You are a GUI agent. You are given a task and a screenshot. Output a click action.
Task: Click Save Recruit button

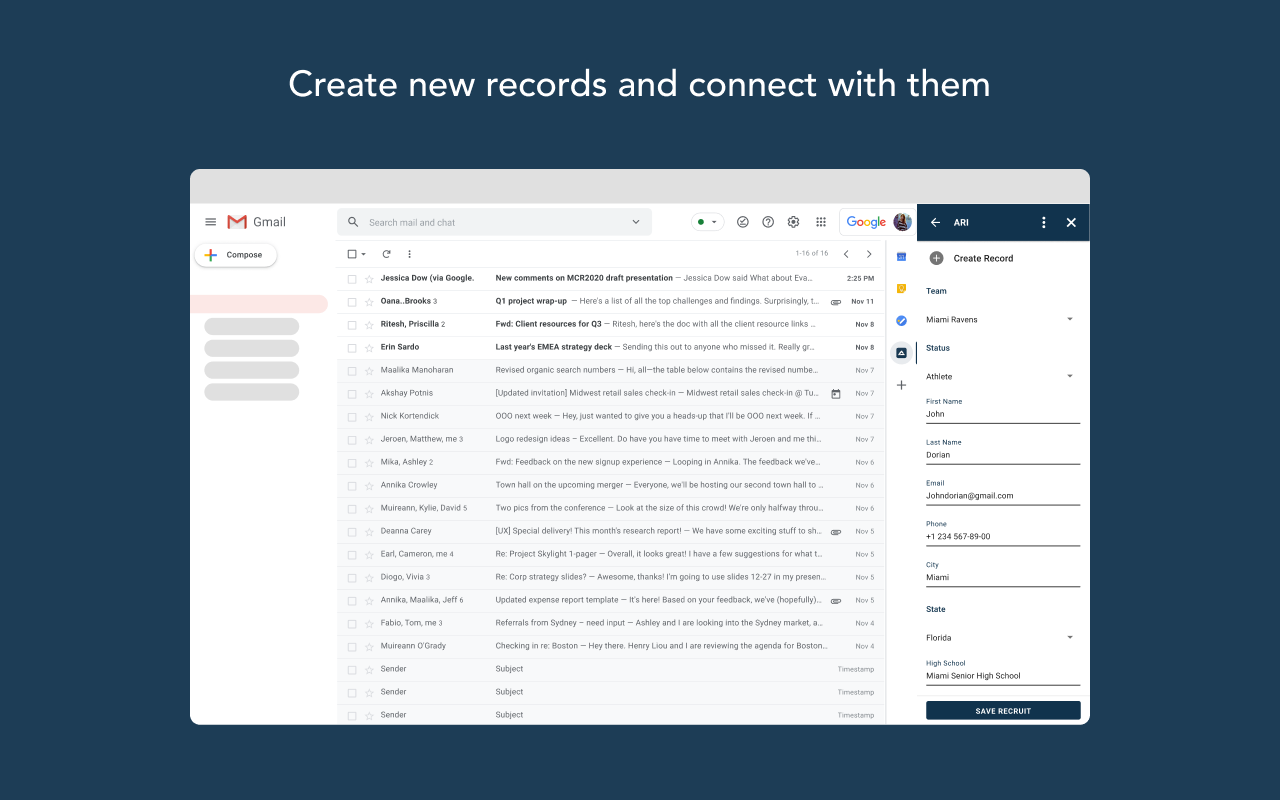pyautogui.click(x=1003, y=711)
